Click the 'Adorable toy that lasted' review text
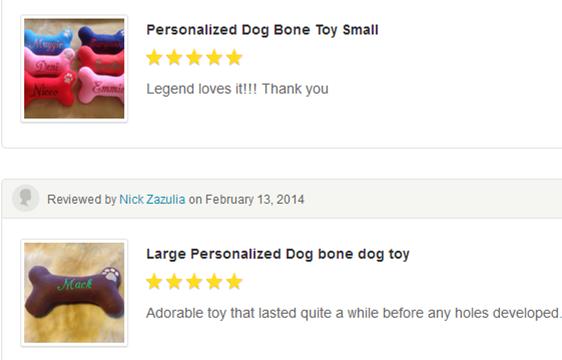 354,313
